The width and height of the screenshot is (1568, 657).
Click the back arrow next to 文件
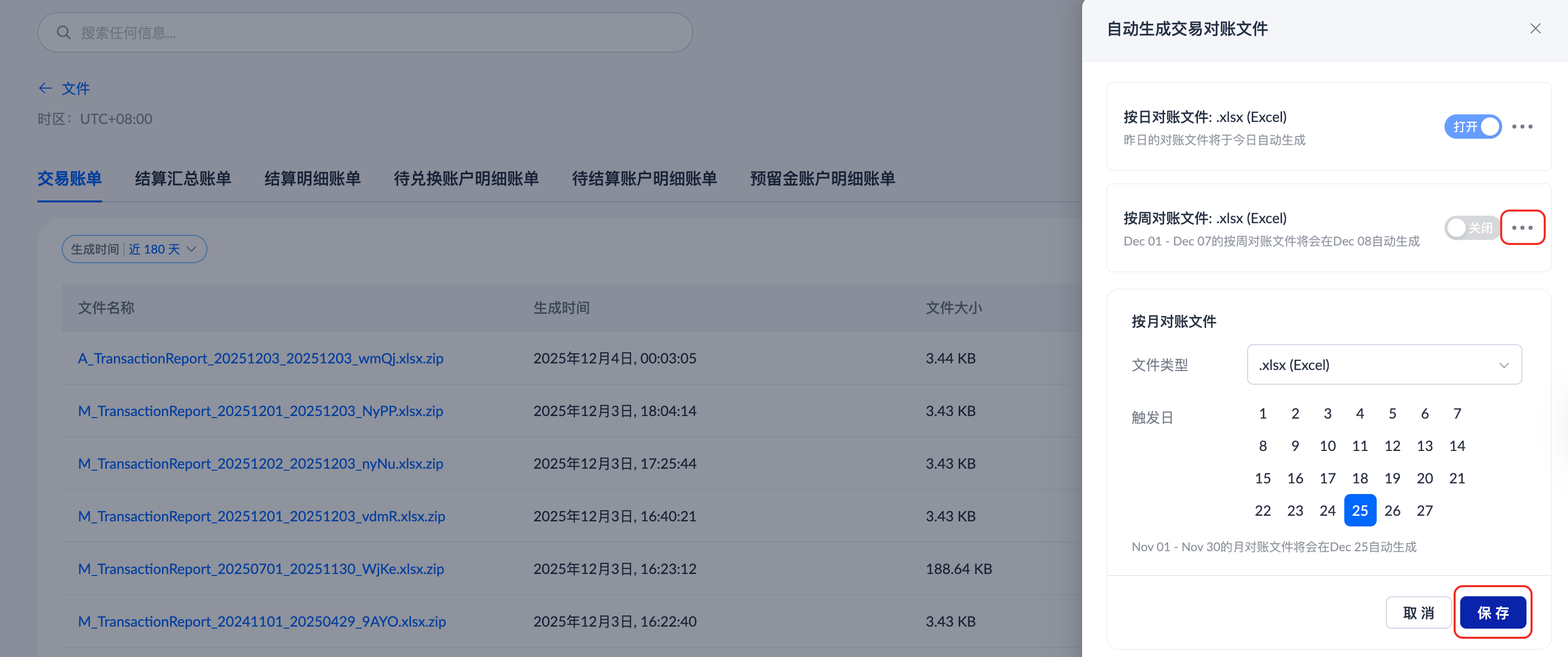45,88
